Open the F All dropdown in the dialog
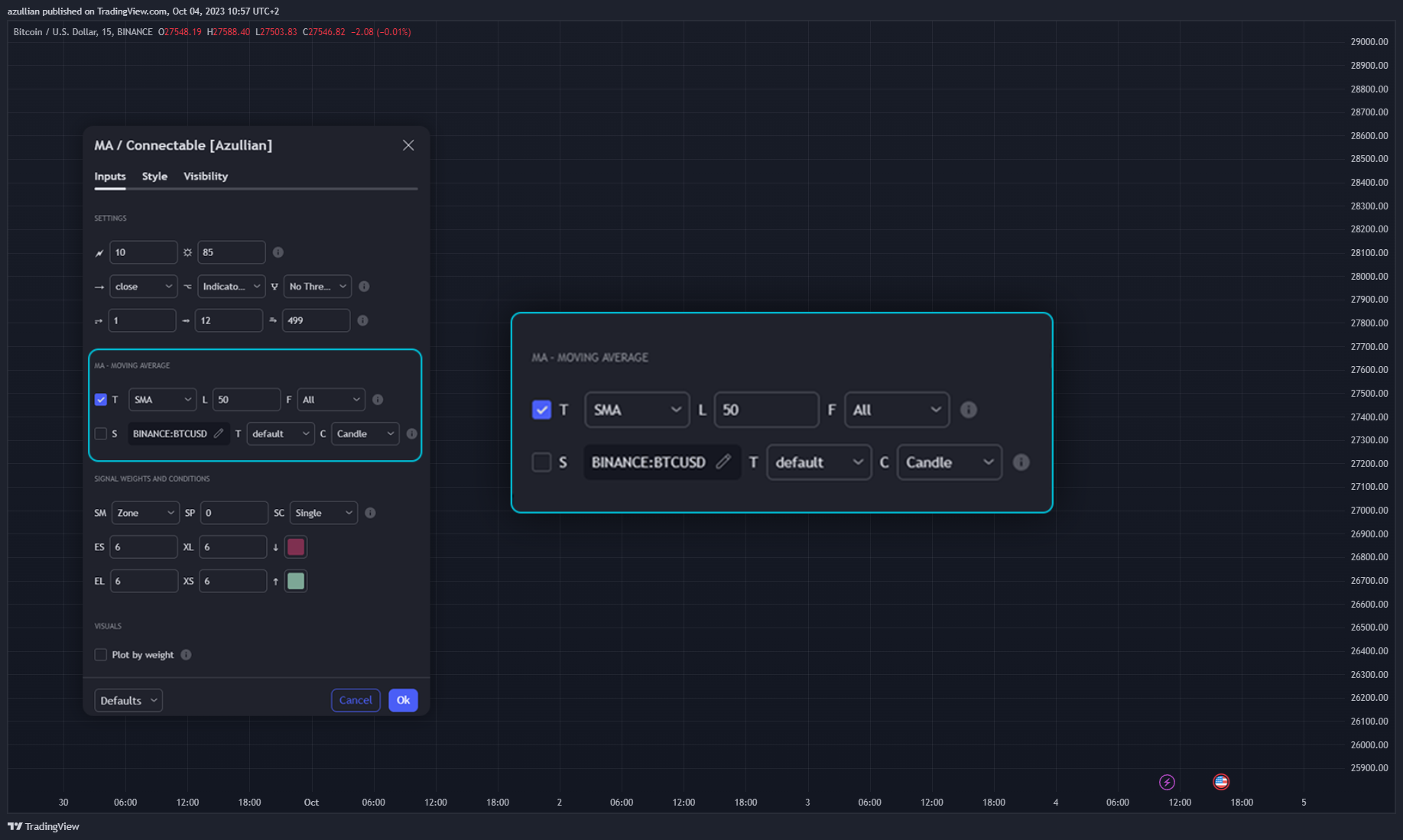The height and width of the screenshot is (840, 1403). 331,400
